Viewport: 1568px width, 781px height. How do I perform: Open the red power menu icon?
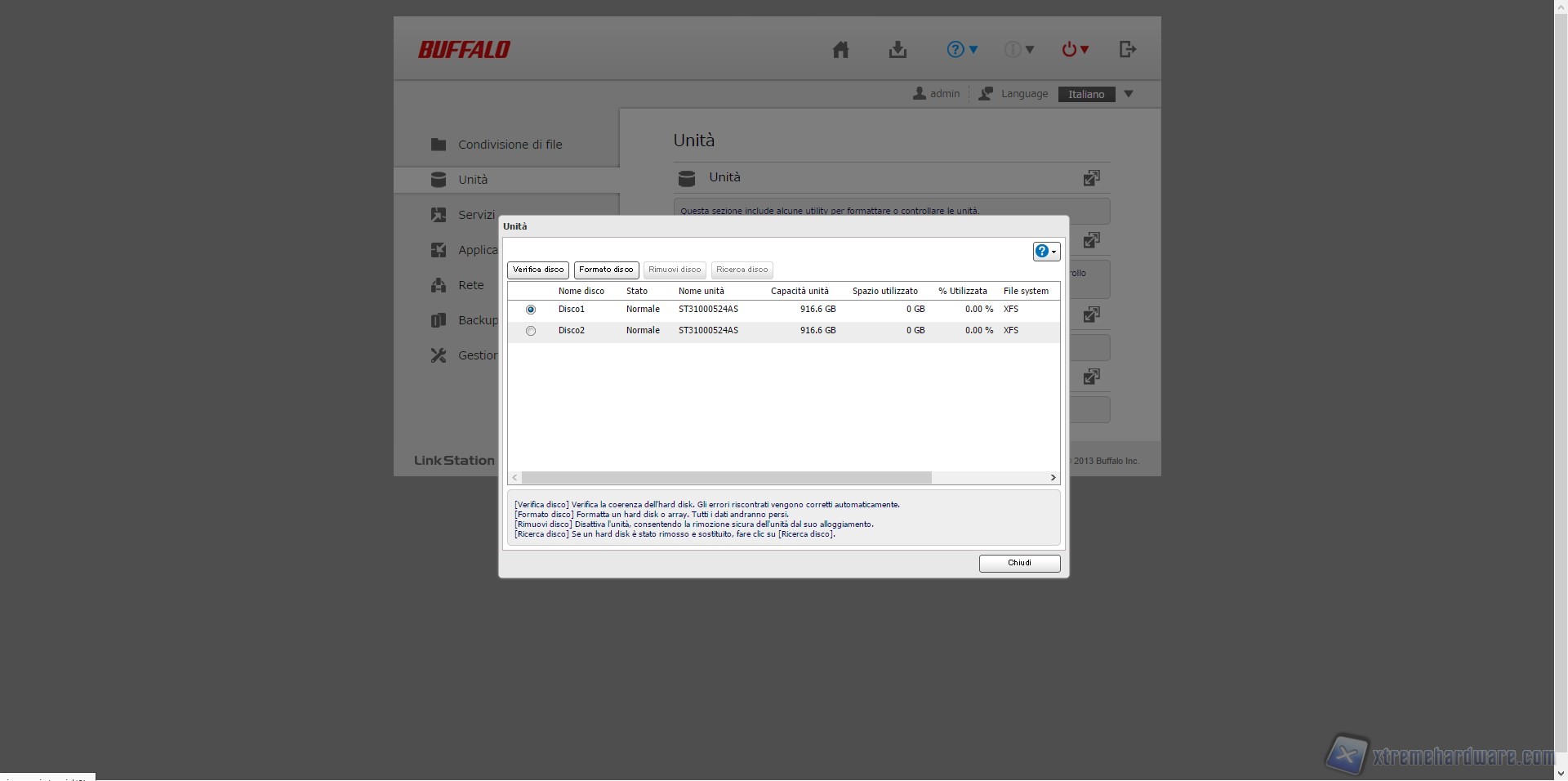(x=1074, y=50)
